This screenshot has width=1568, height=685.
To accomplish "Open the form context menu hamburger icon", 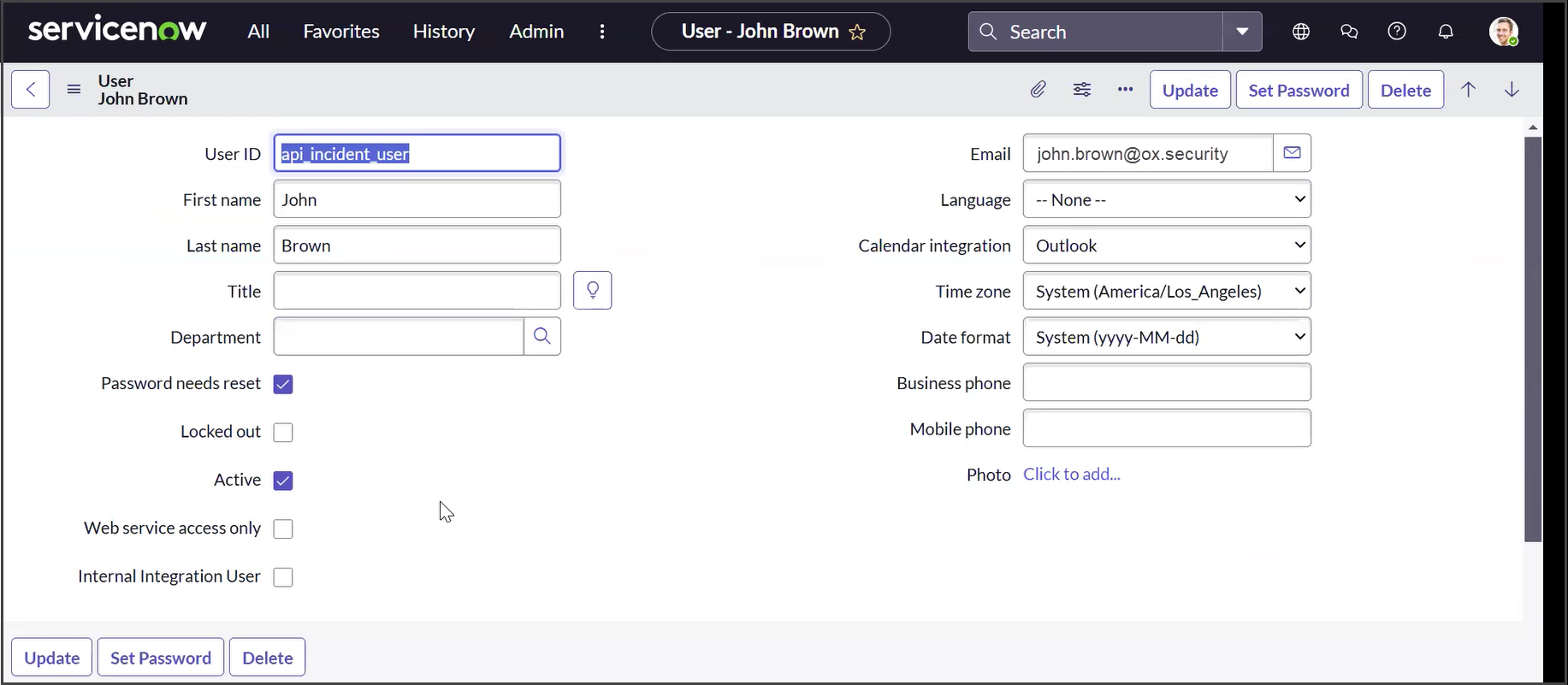I will pos(74,90).
